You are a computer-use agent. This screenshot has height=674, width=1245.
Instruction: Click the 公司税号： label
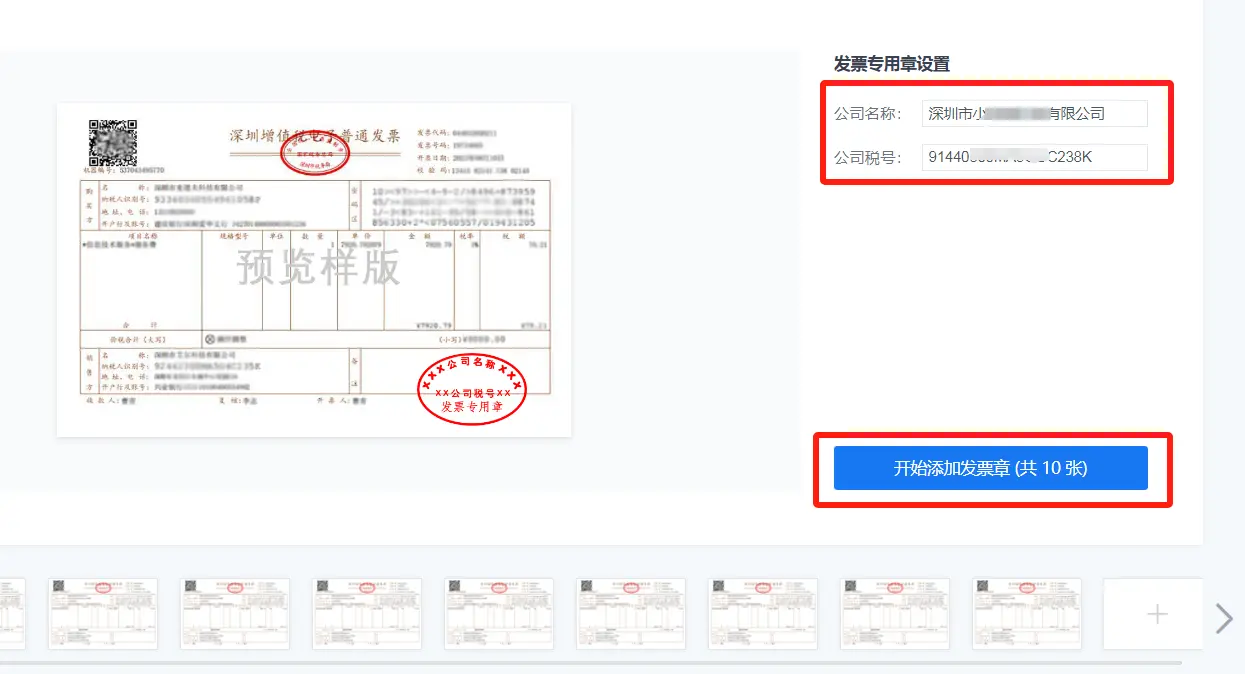click(869, 158)
